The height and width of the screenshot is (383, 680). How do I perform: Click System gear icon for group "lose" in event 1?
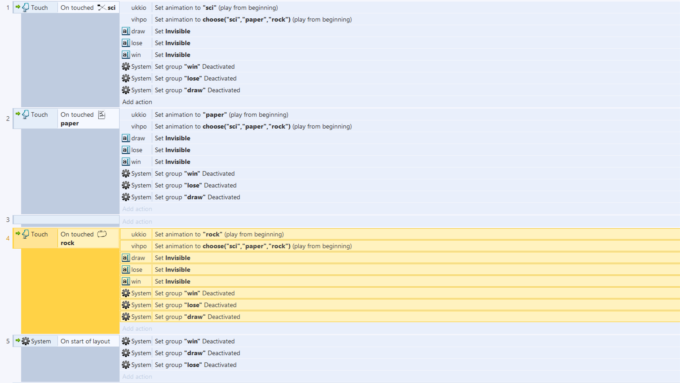click(126, 78)
